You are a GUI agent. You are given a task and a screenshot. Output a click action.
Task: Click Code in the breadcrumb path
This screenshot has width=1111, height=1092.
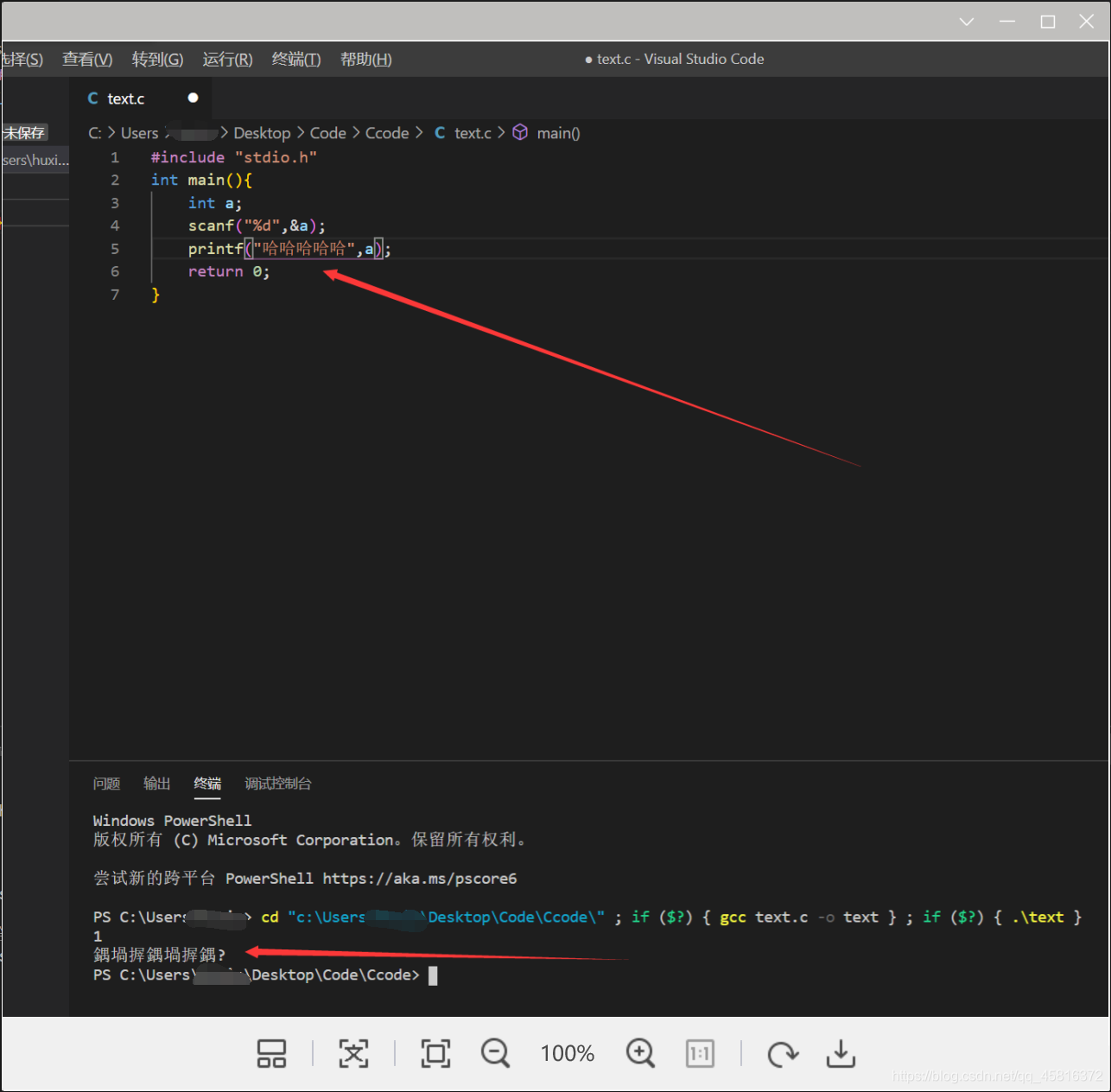[327, 133]
